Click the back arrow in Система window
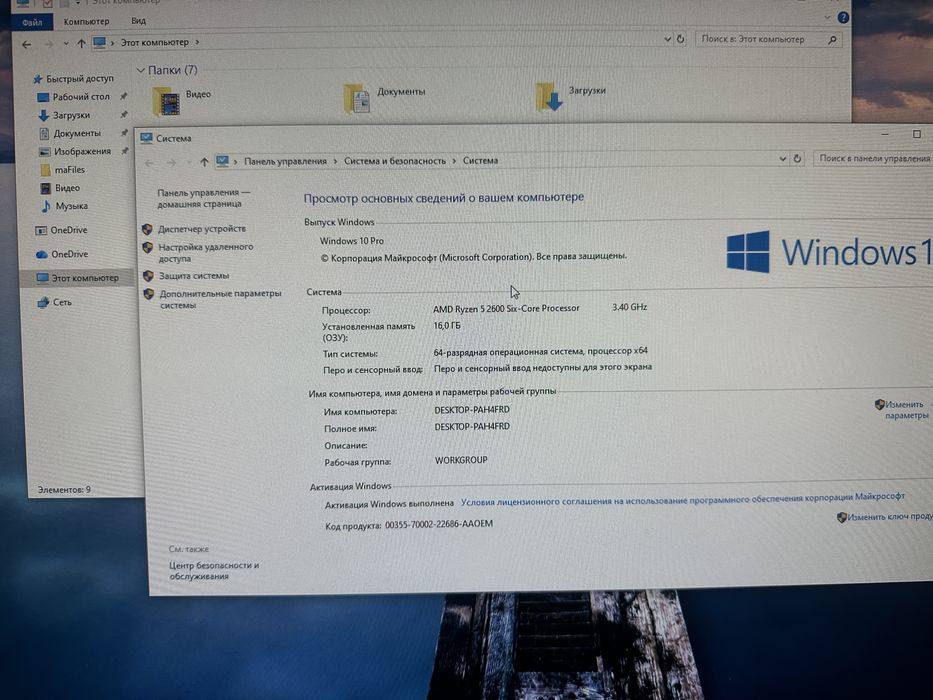The image size is (933, 700). coord(149,163)
